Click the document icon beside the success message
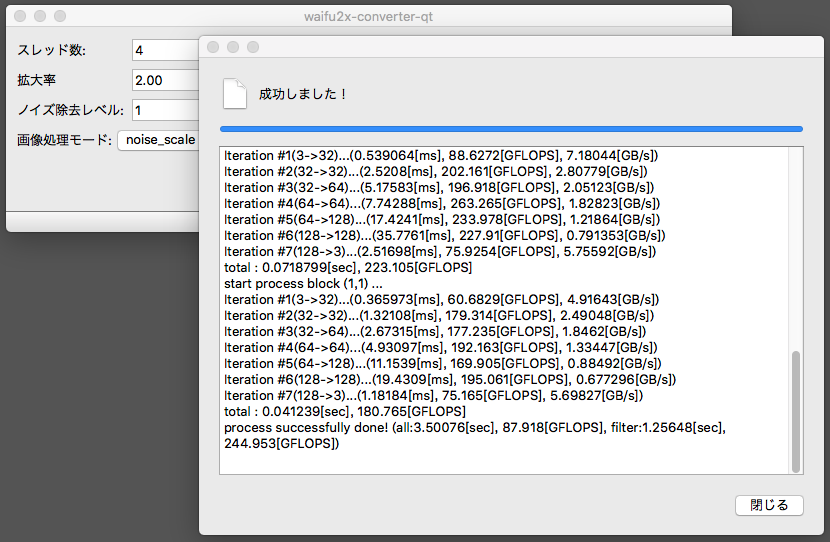This screenshot has height=542, width=830. (x=233, y=93)
